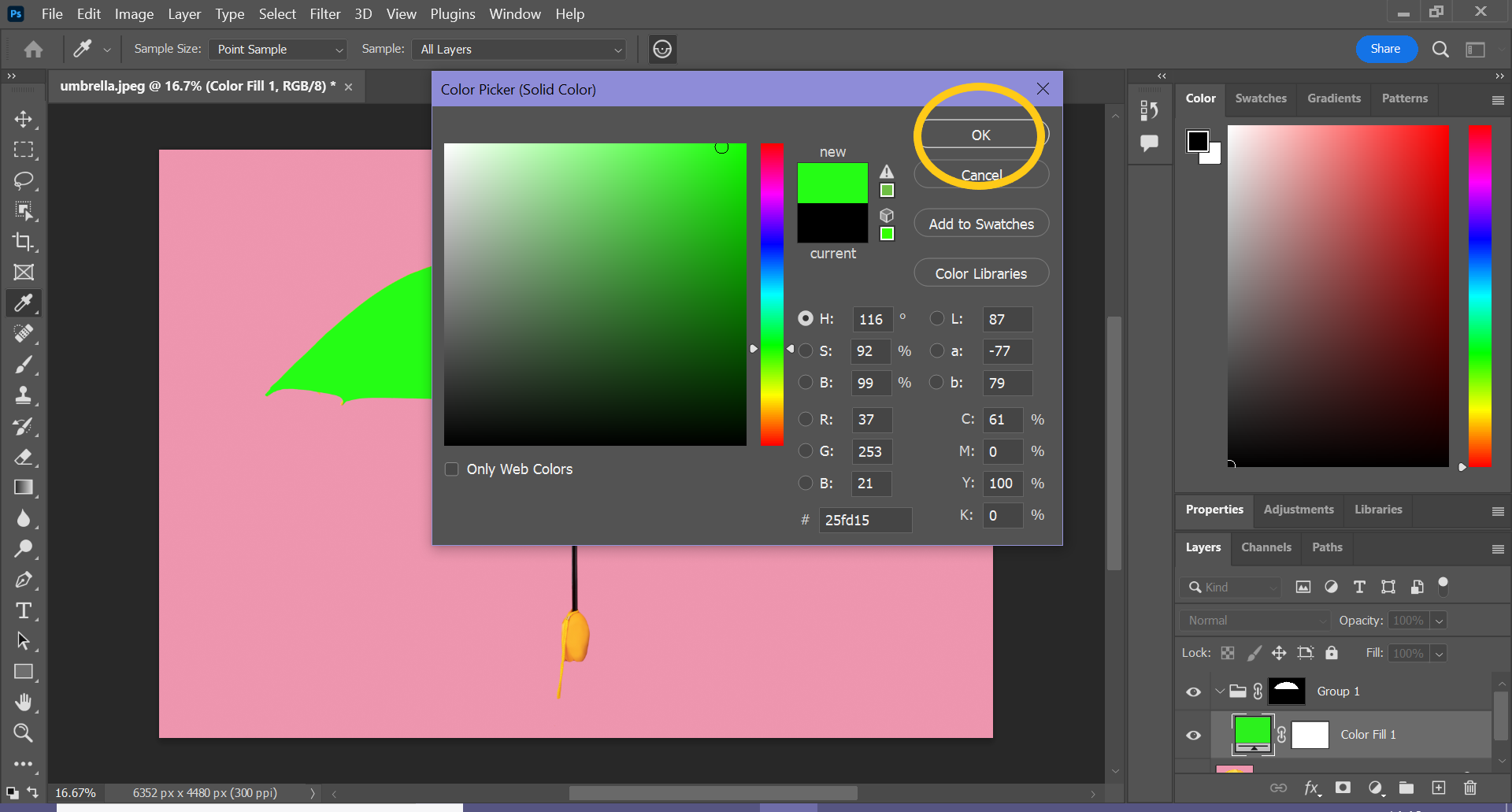Viewport: 1512px width, 812px height.
Task: Open the Color panel menu
Action: (1498, 100)
